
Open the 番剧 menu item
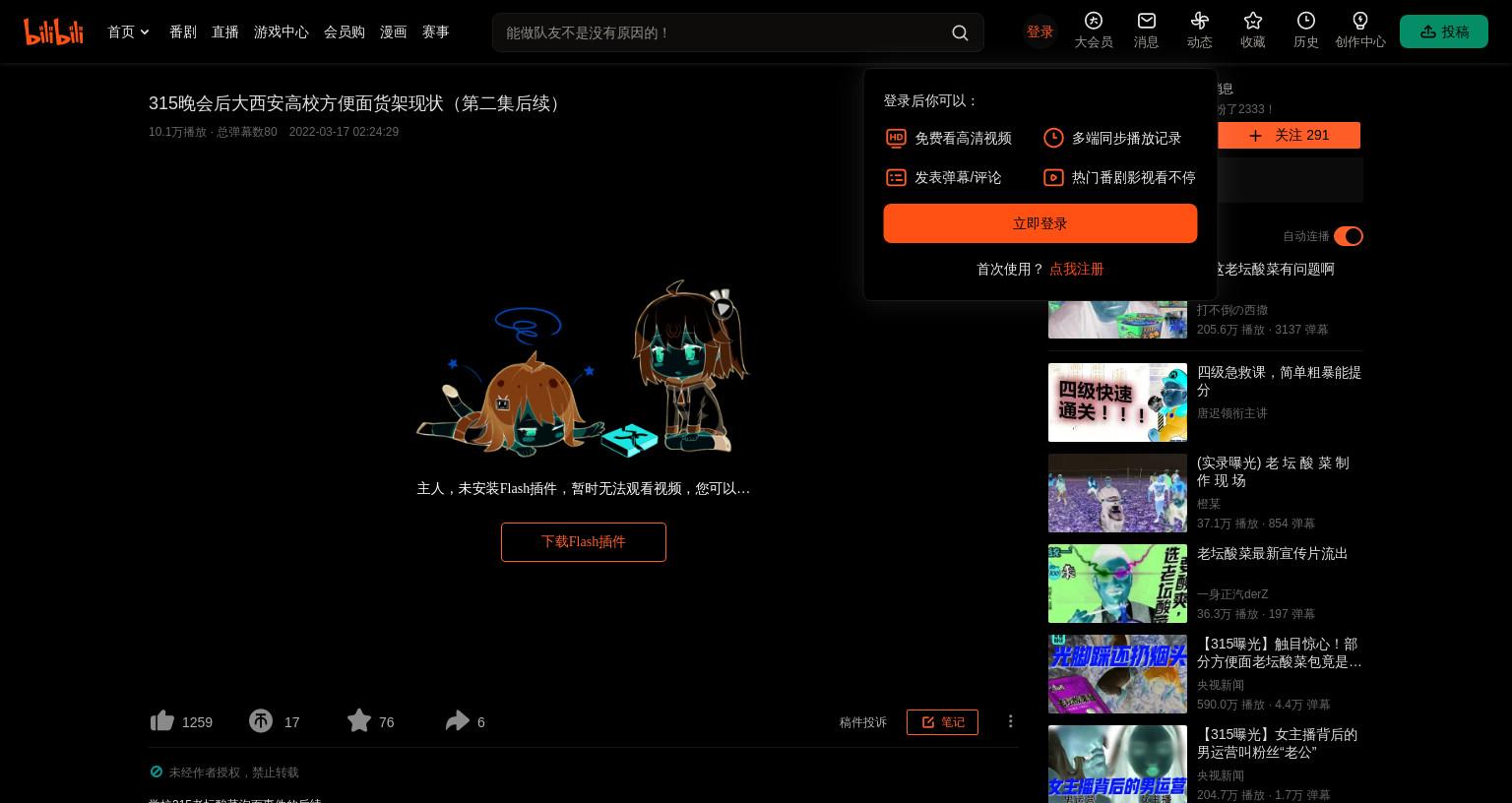183,32
